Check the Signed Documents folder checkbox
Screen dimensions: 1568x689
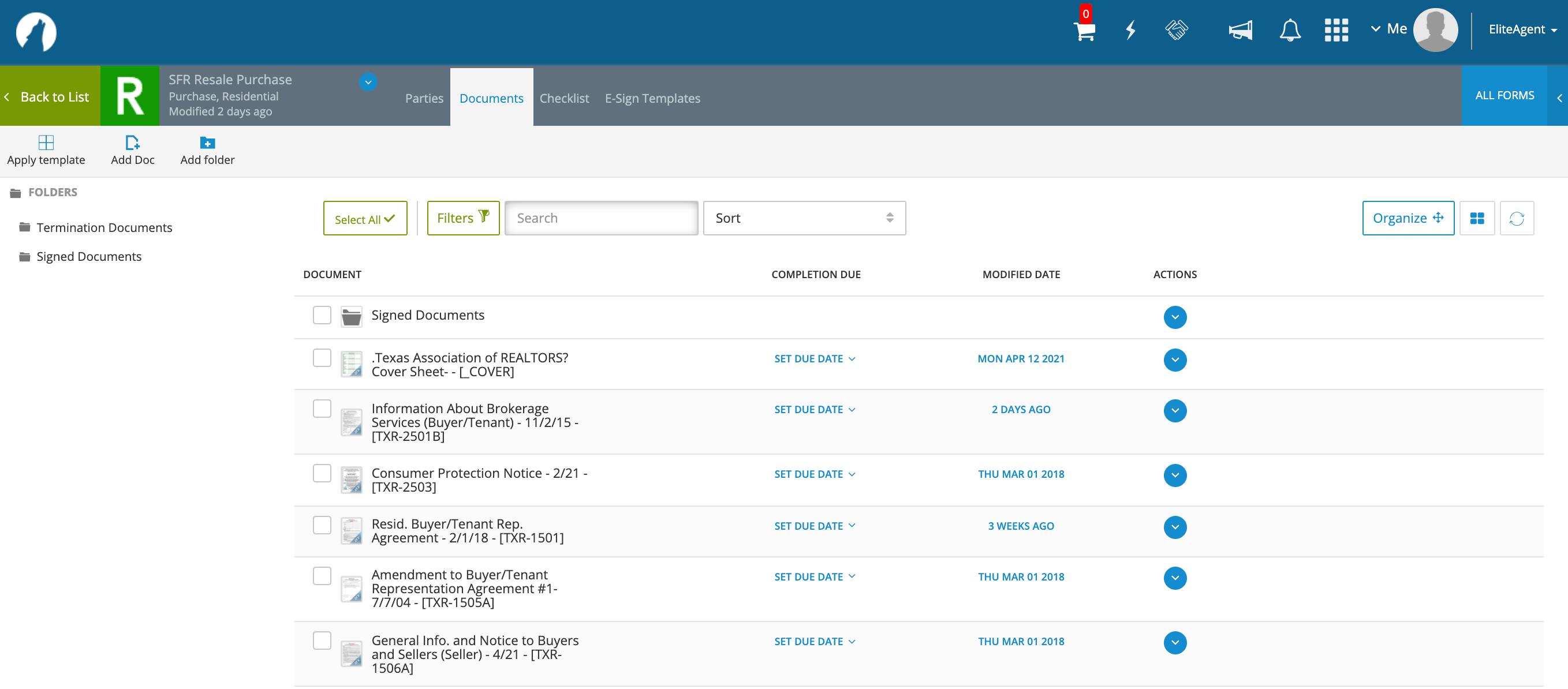pos(322,315)
